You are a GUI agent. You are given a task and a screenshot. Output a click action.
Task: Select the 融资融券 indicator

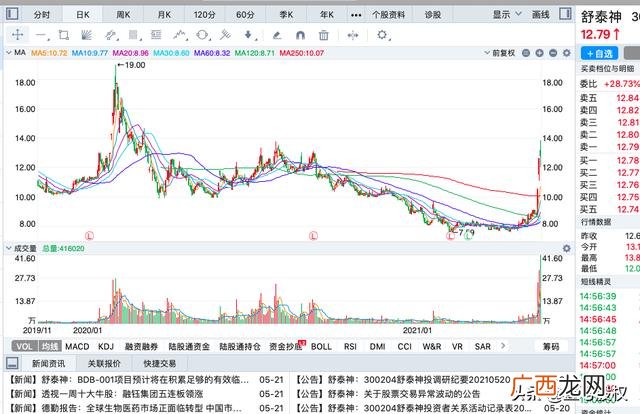click(x=141, y=347)
